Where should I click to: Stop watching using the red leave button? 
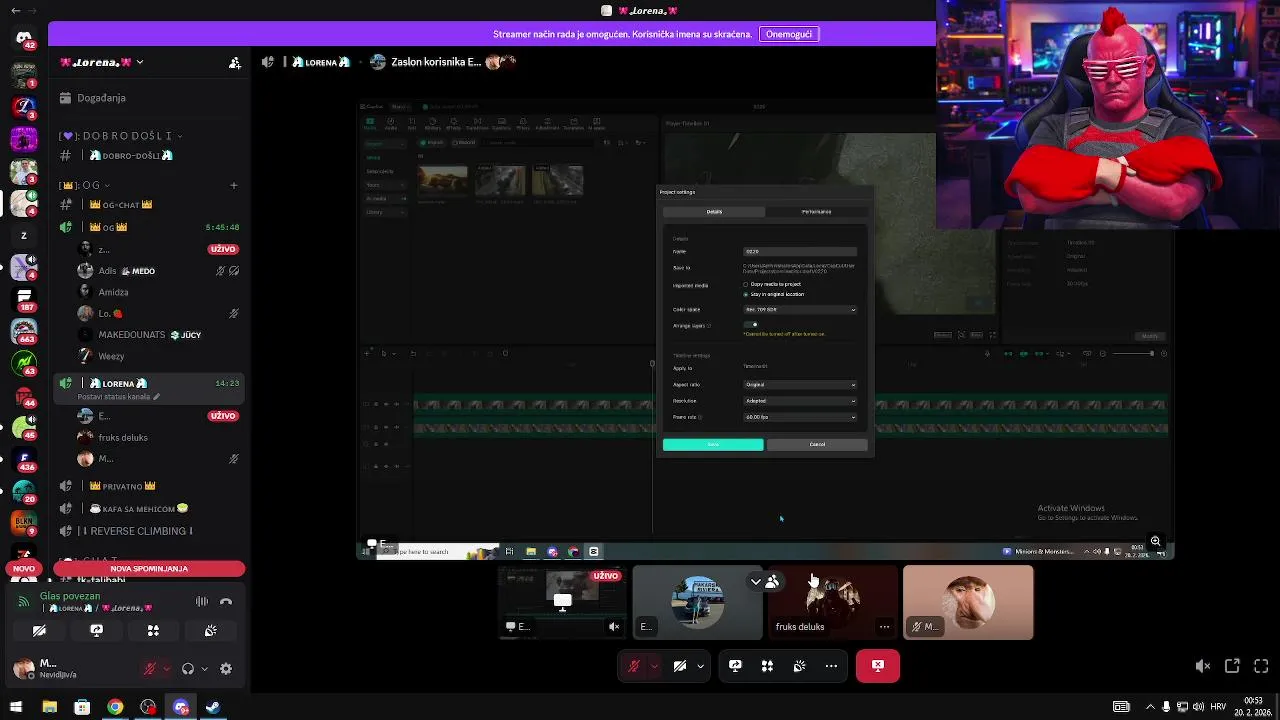(x=878, y=666)
